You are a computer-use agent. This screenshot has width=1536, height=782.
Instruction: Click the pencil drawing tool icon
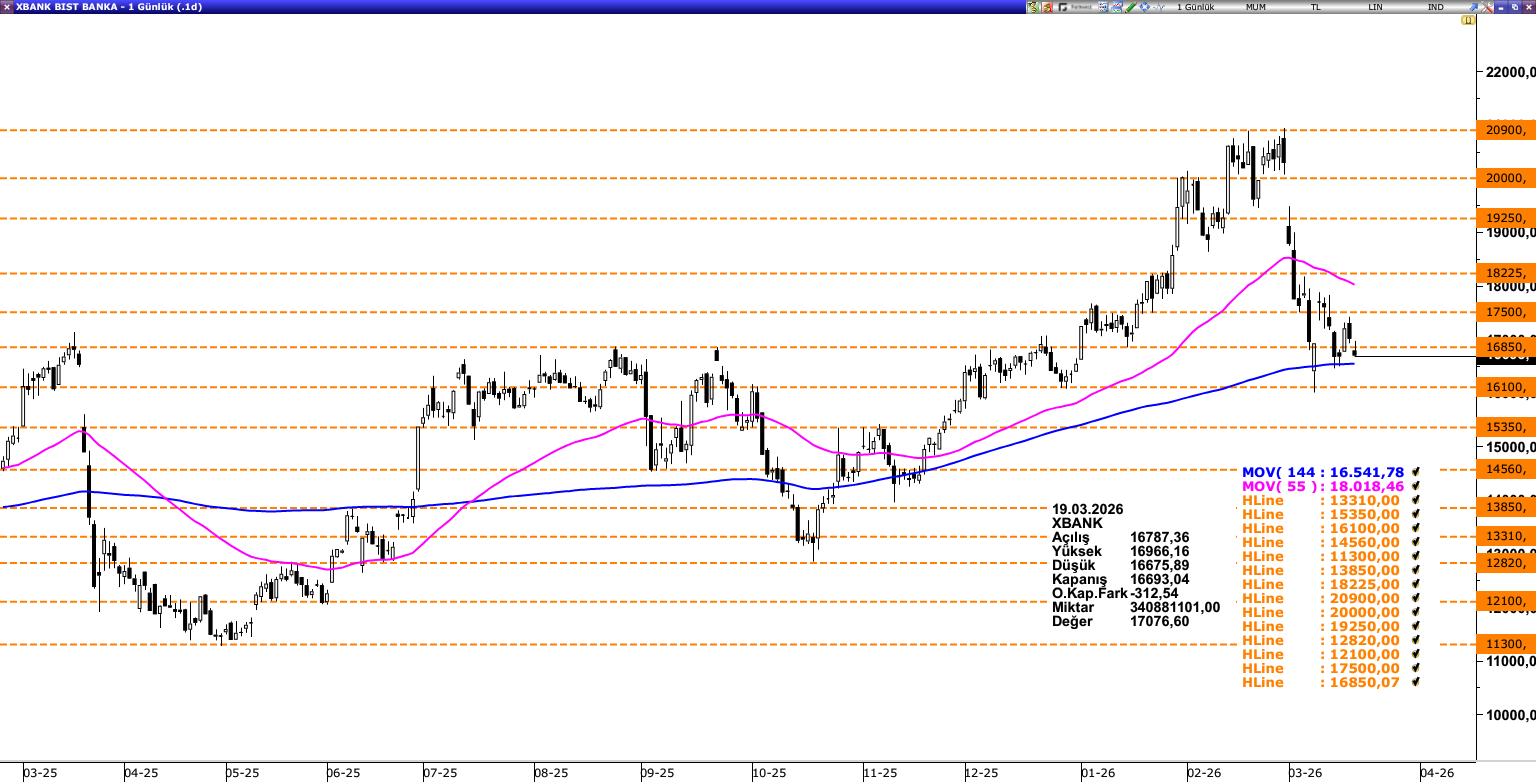pos(1130,7)
